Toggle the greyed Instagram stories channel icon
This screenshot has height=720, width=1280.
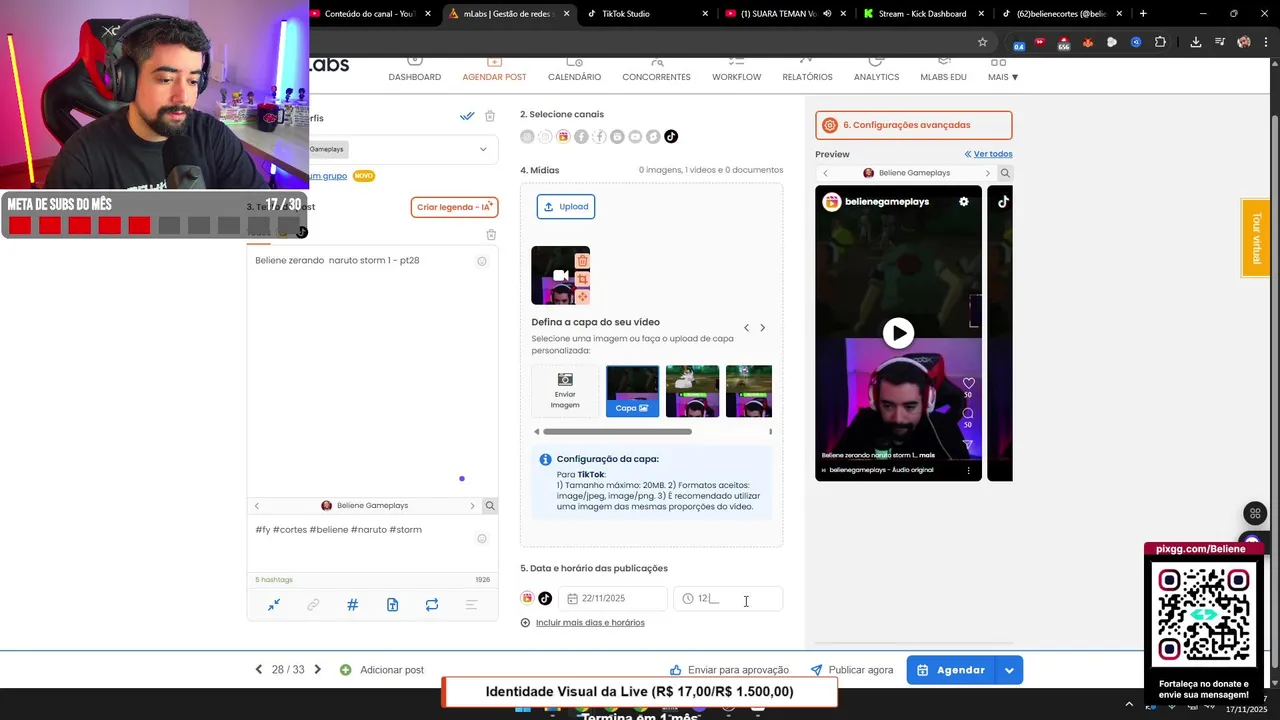point(545,137)
